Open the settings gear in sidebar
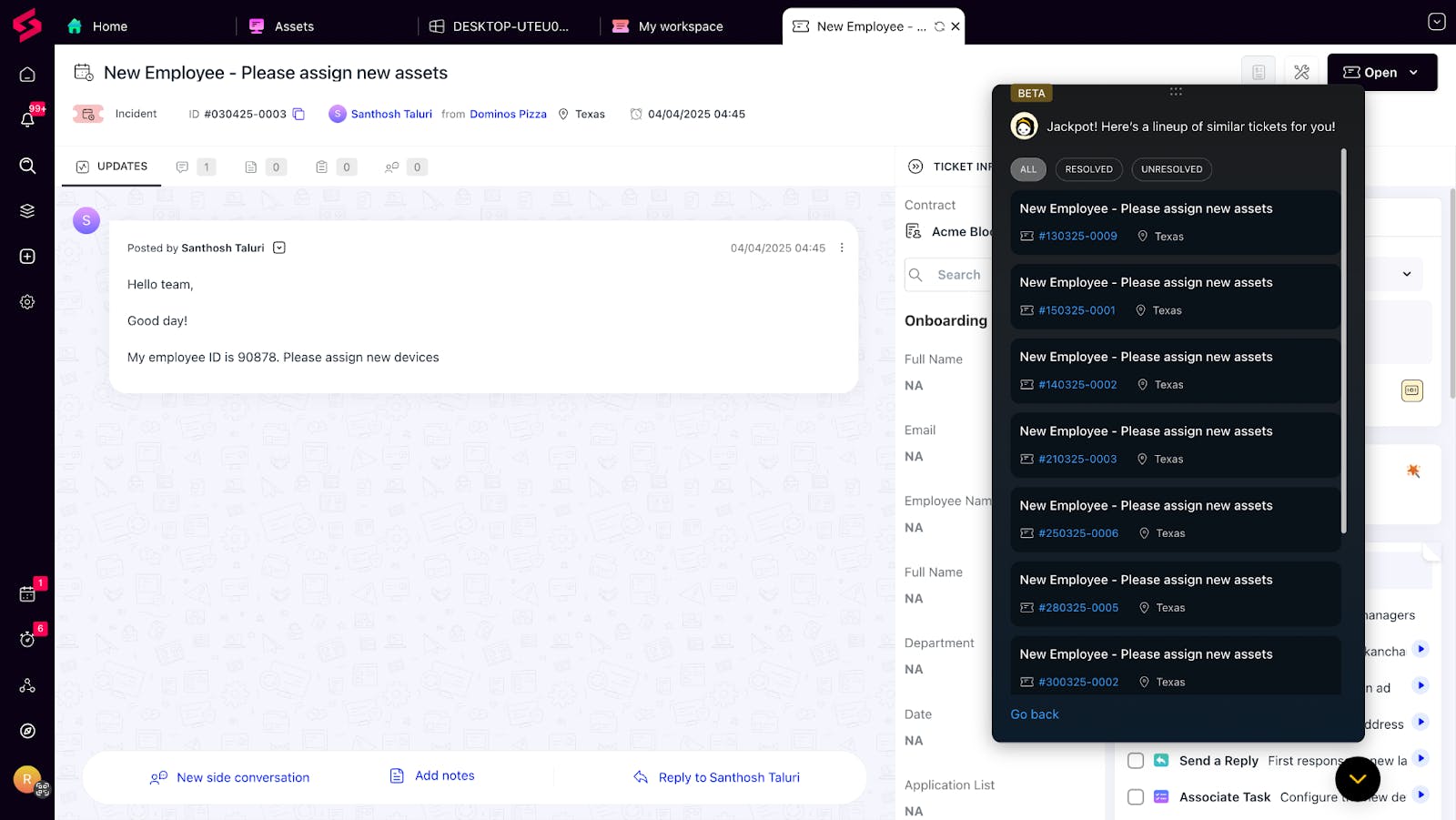Viewport: 1456px width, 820px height. click(x=27, y=302)
